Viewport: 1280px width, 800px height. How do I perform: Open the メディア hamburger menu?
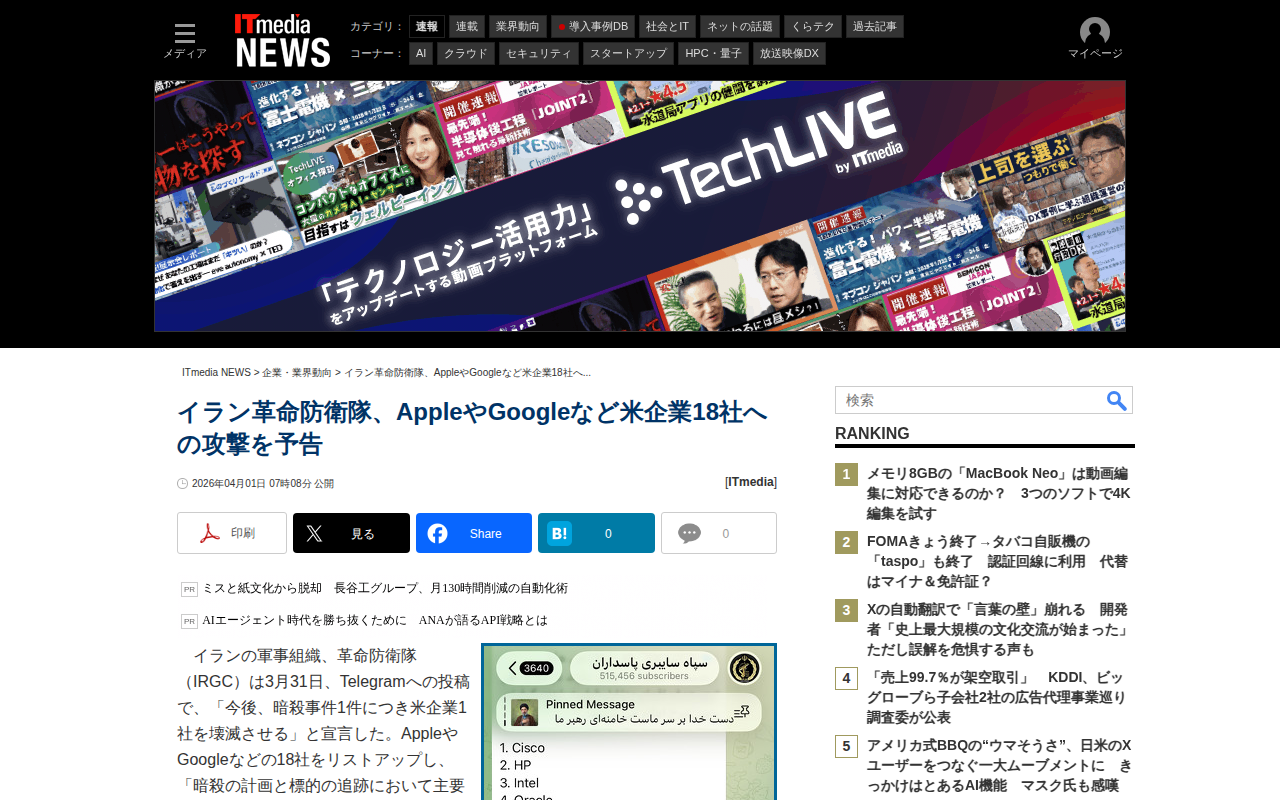point(185,41)
